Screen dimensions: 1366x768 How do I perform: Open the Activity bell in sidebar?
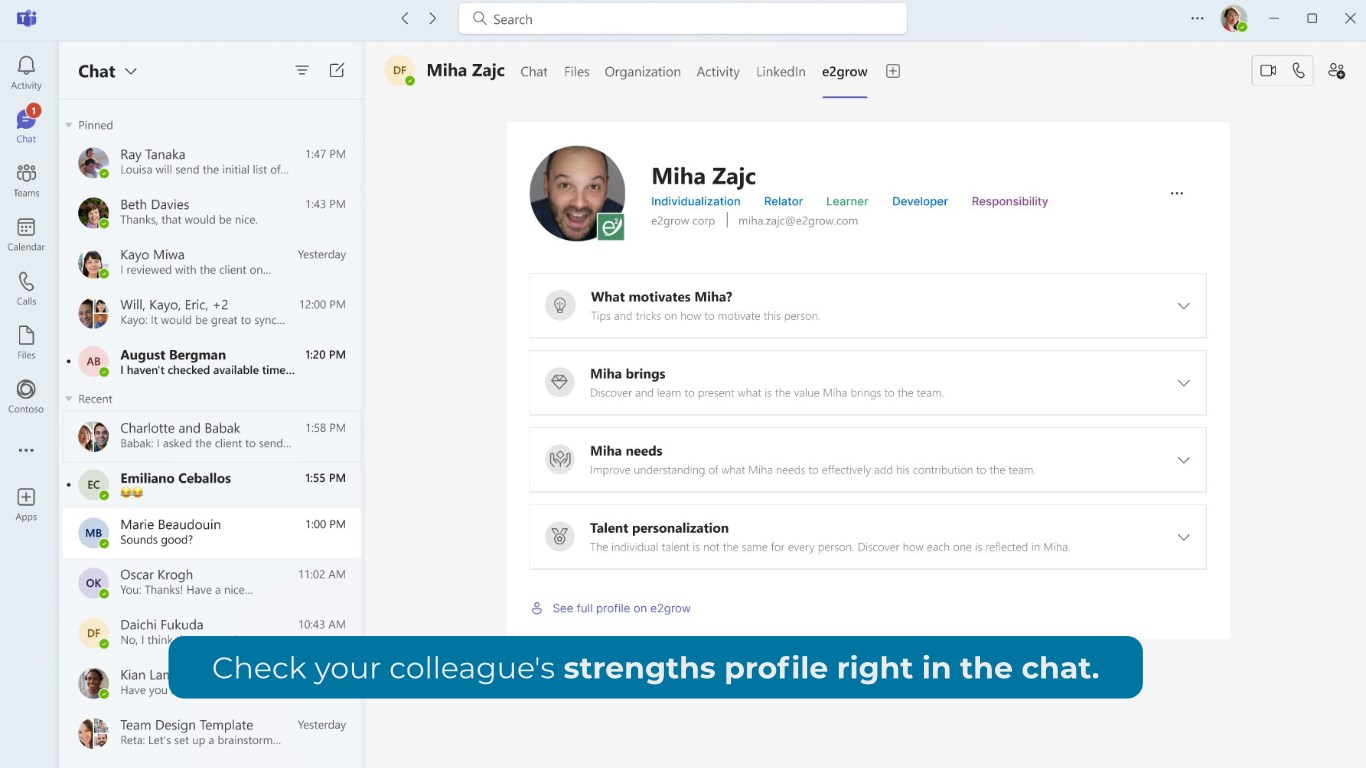pyautogui.click(x=26, y=71)
